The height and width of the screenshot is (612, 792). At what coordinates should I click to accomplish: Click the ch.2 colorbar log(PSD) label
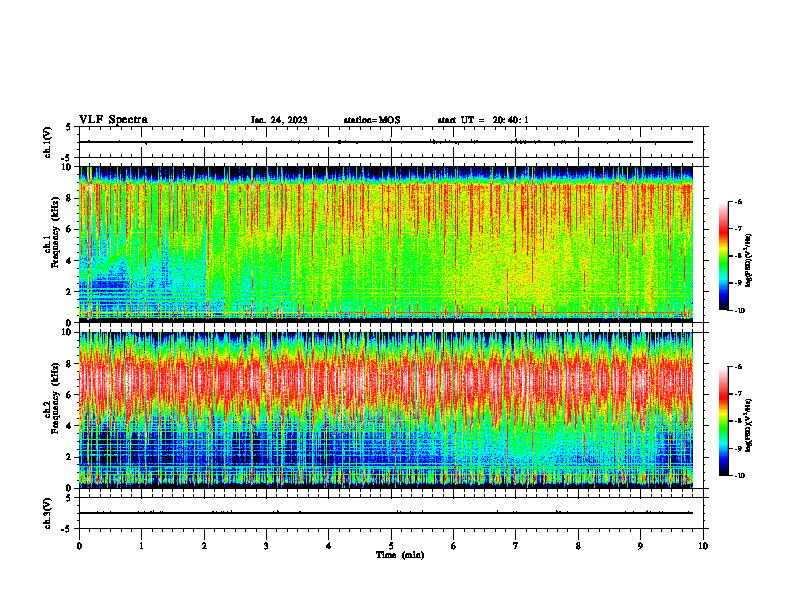(749, 426)
